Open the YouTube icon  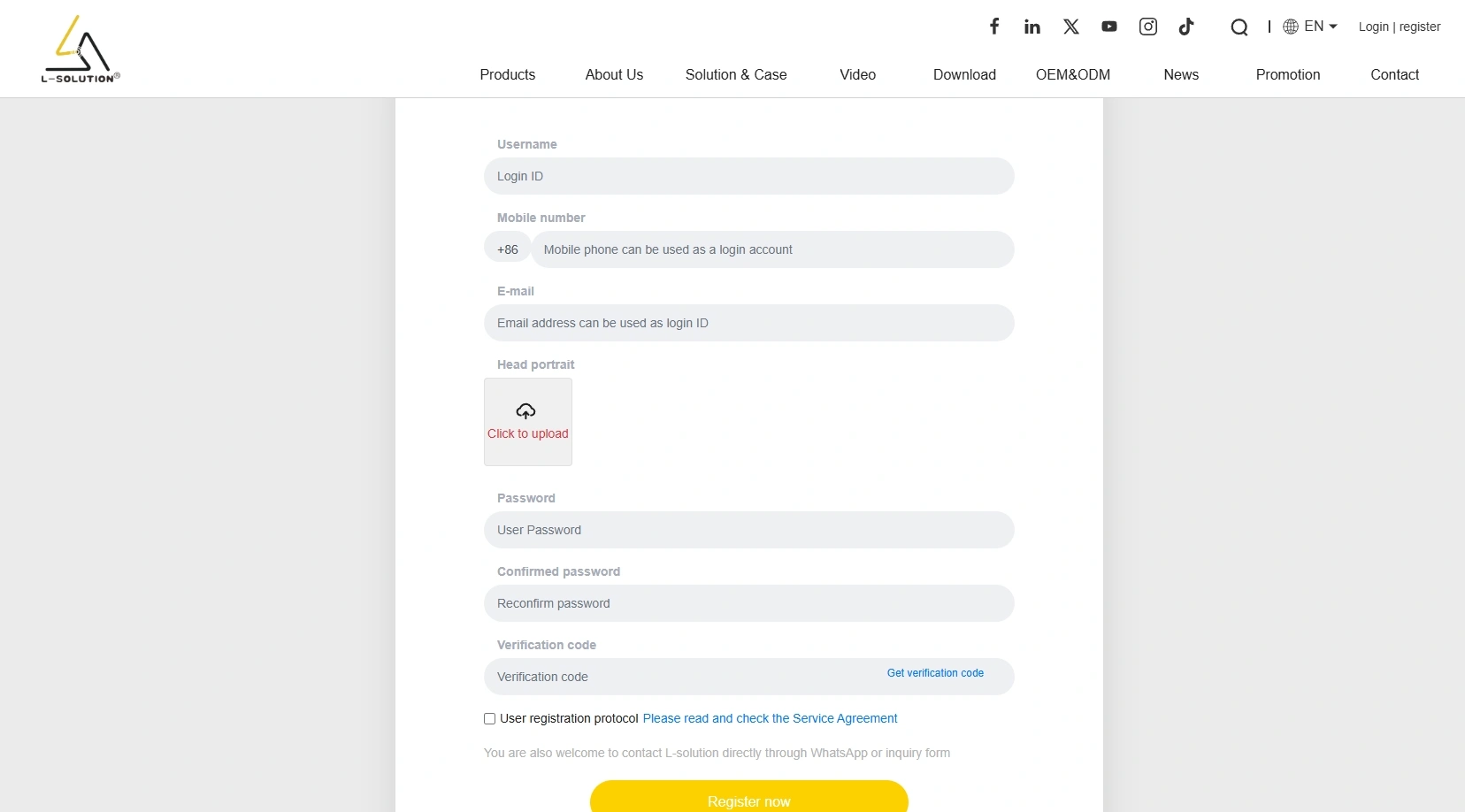click(1109, 27)
